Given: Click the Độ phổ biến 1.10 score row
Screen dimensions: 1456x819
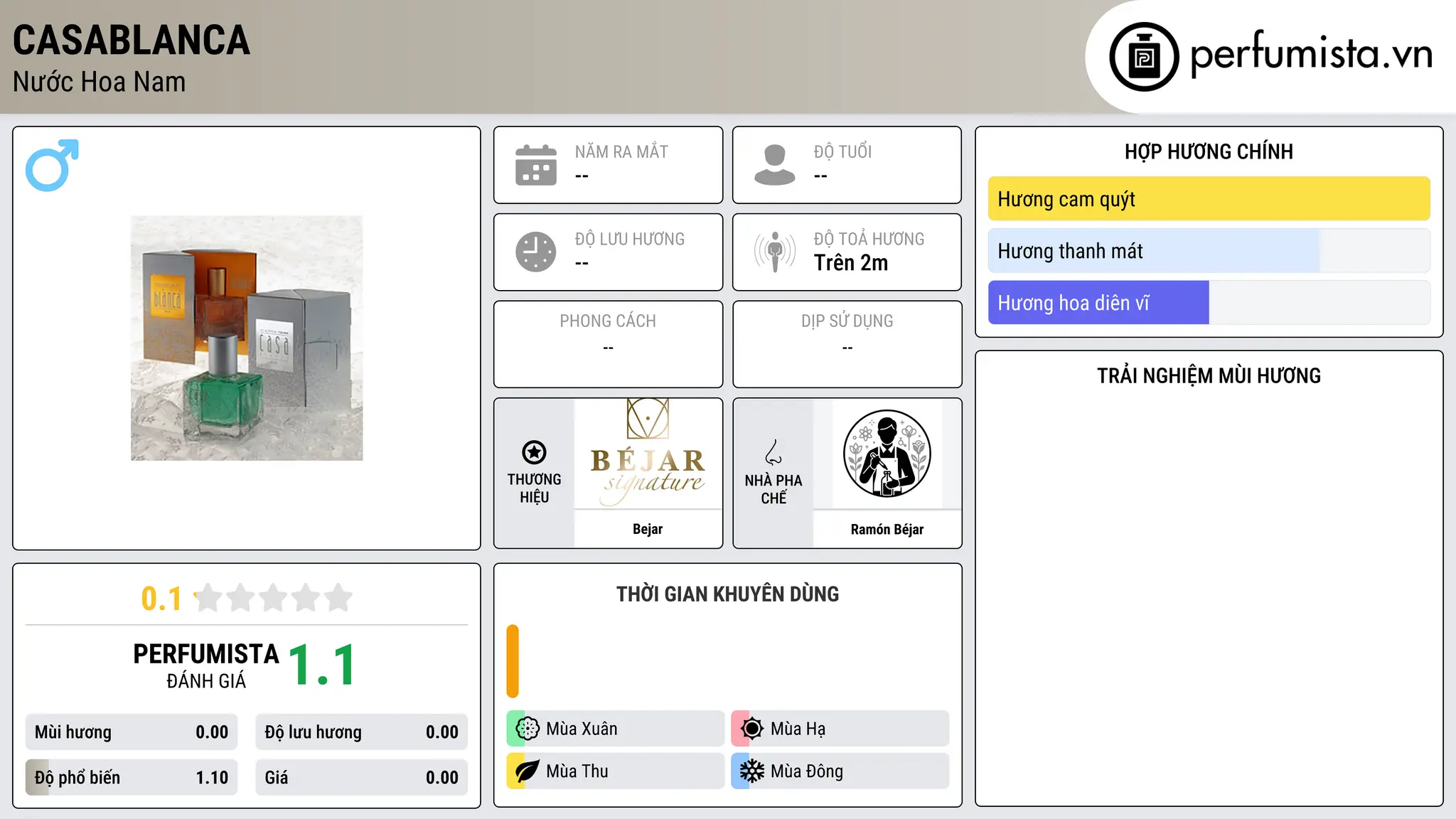Looking at the screenshot, I should (x=132, y=778).
